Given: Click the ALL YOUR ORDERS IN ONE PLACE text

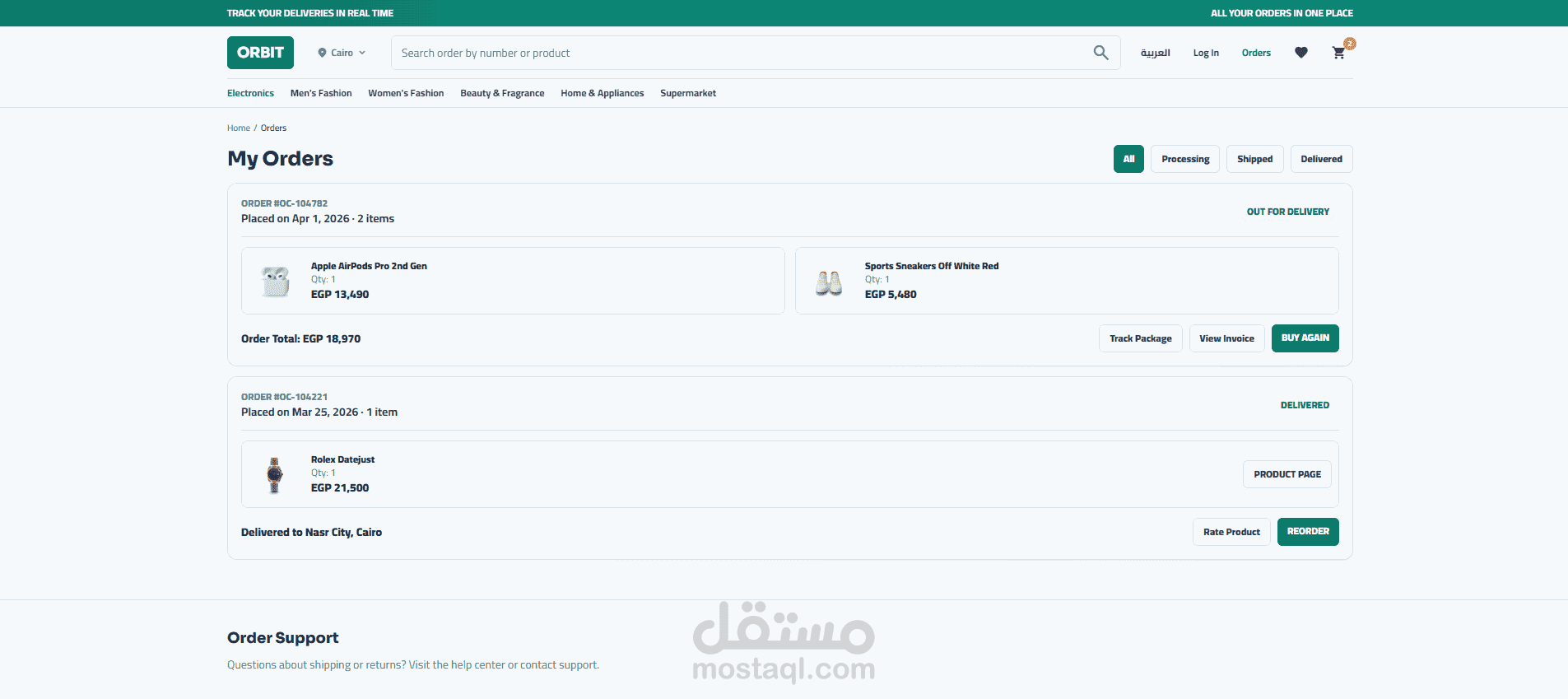Looking at the screenshot, I should pos(1282,13).
